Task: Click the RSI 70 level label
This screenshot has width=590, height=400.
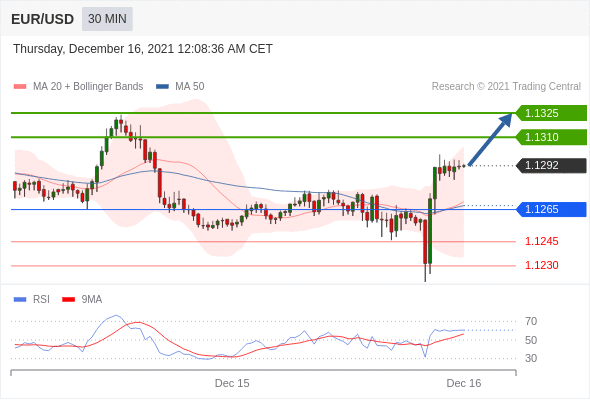Action: [x=531, y=321]
